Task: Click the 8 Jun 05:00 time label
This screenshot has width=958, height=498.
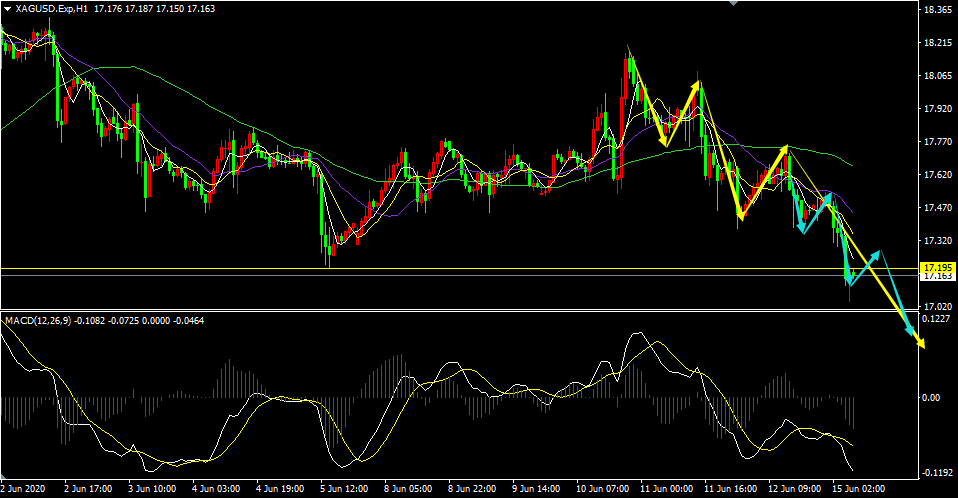Action: 408,489
